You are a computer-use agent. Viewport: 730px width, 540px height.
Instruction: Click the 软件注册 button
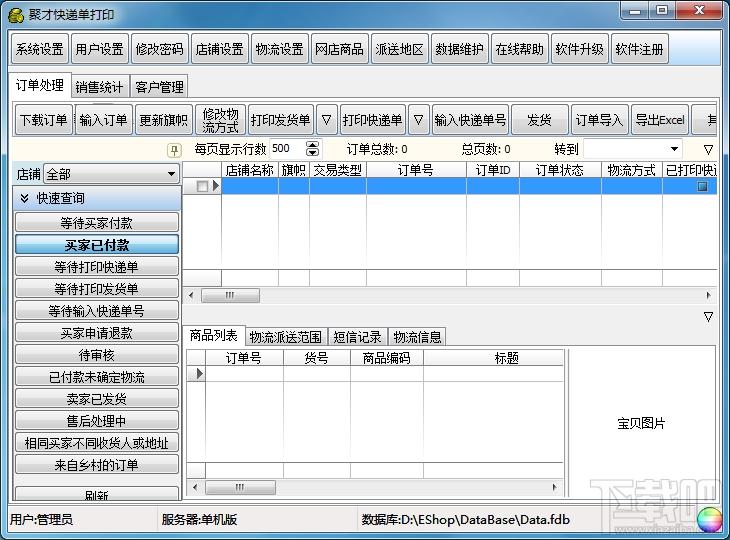point(640,49)
